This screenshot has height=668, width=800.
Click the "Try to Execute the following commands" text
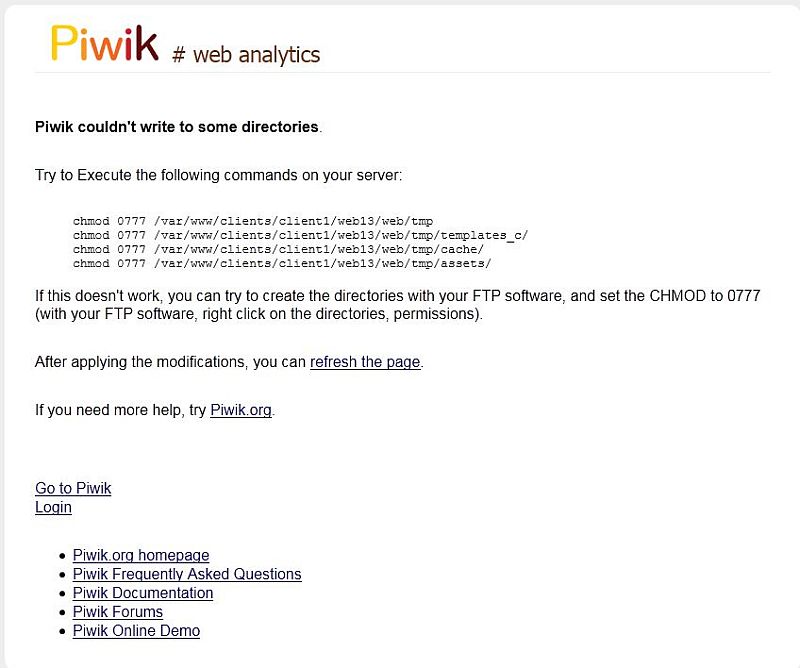[x=218, y=176]
